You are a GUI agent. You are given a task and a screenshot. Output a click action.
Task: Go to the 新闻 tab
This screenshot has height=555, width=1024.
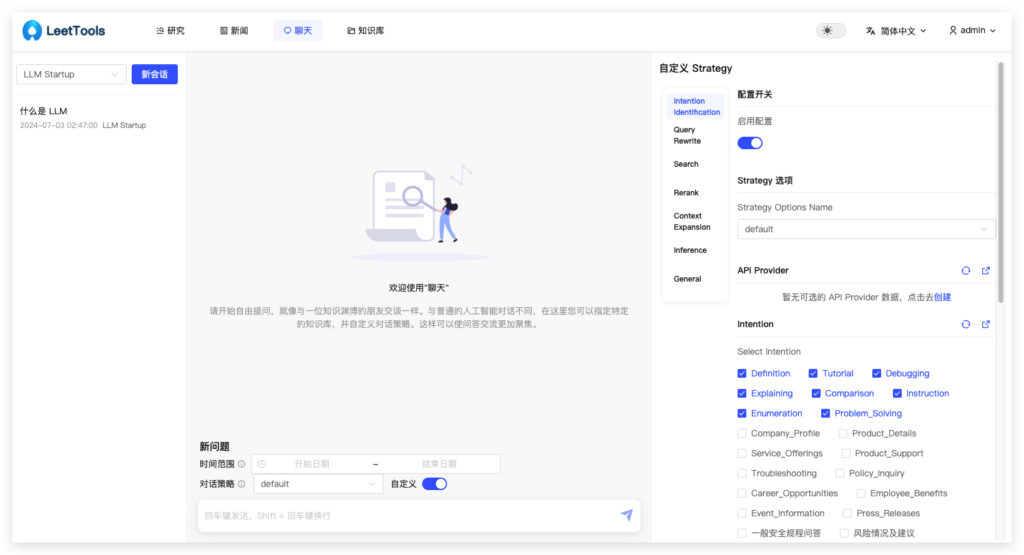click(234, 31)
